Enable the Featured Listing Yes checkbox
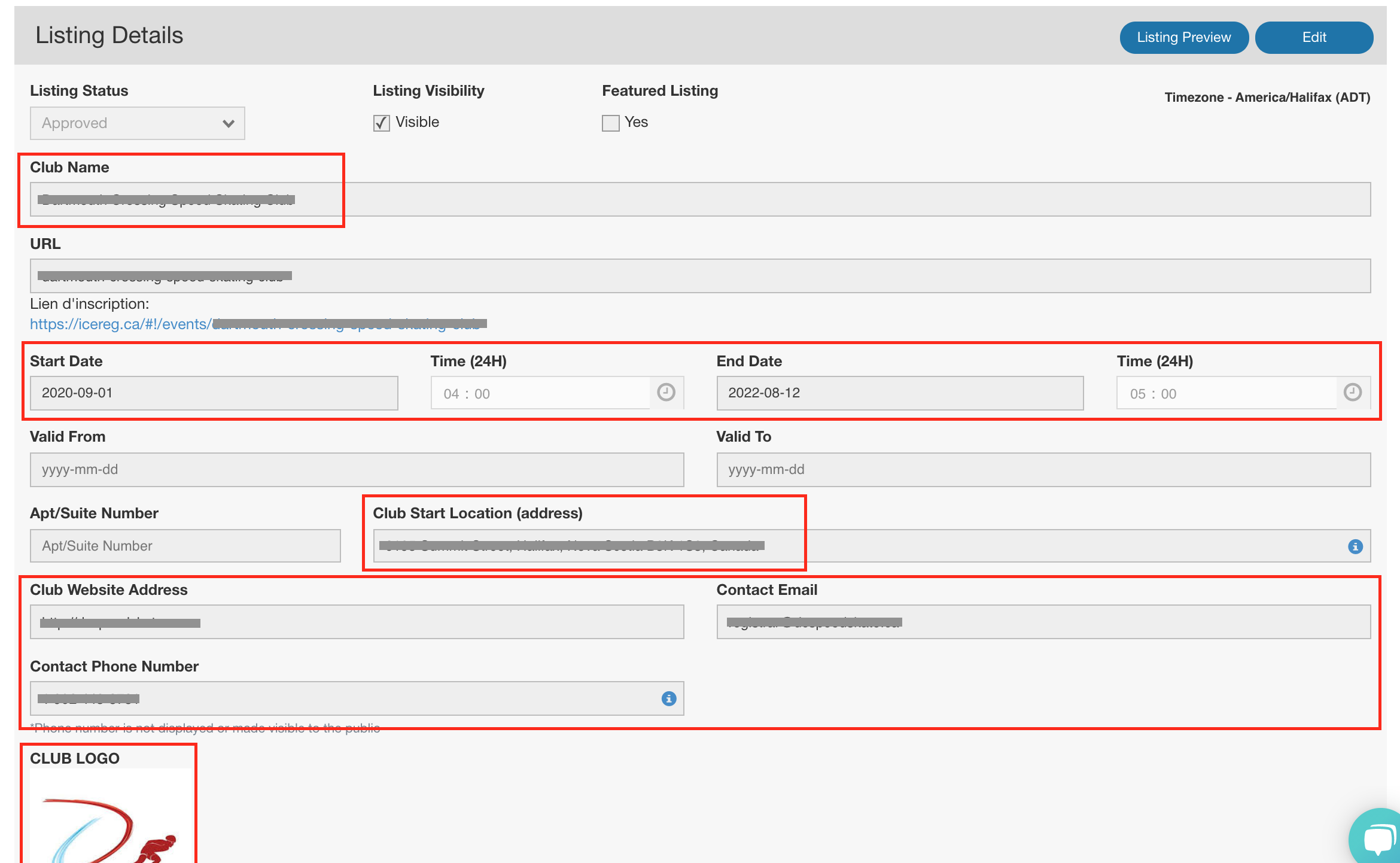 pyautogui.click(x=610, y=123)
